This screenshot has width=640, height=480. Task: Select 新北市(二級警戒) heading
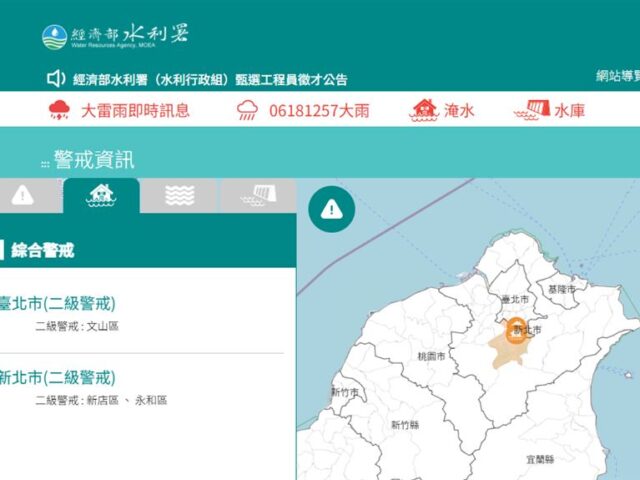pyautogui.click(x=57, y=378)
